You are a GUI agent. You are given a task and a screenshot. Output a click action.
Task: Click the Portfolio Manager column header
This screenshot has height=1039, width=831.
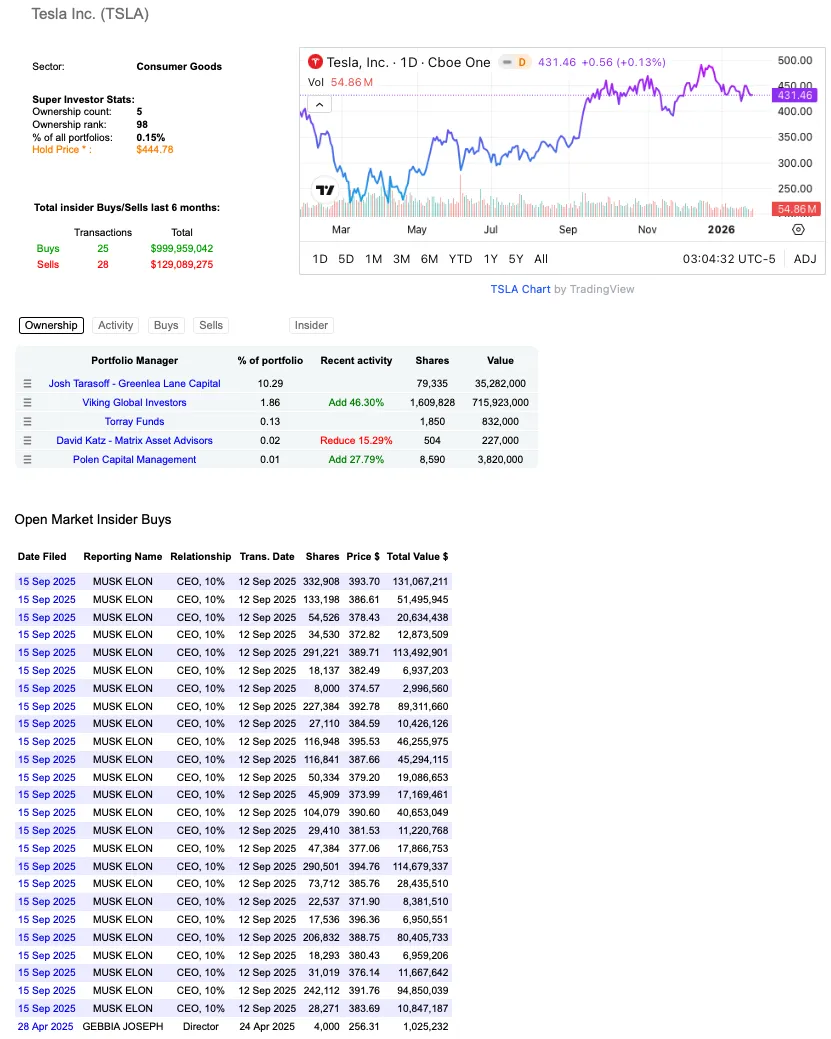coord(135,360)
